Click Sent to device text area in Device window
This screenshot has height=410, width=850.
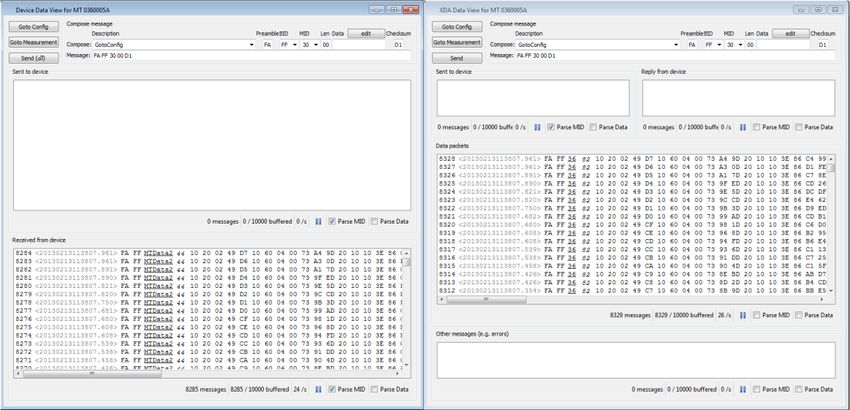pyautogui.click(x=212, y=145)
